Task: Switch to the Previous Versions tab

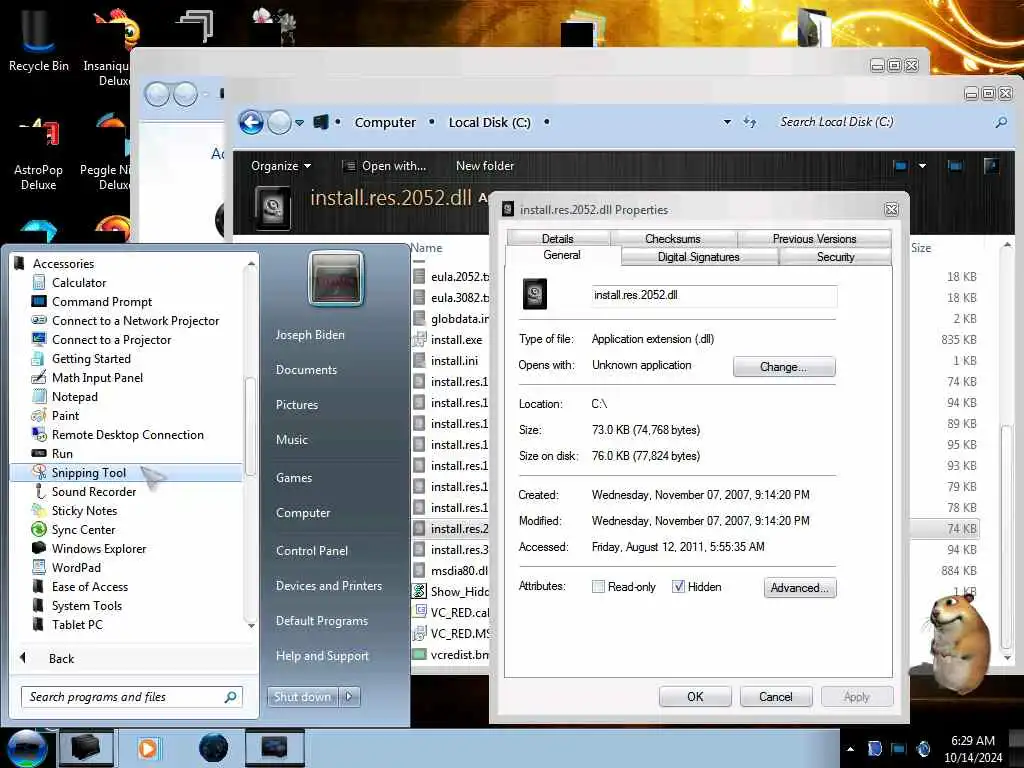Action: pos(814,238)
